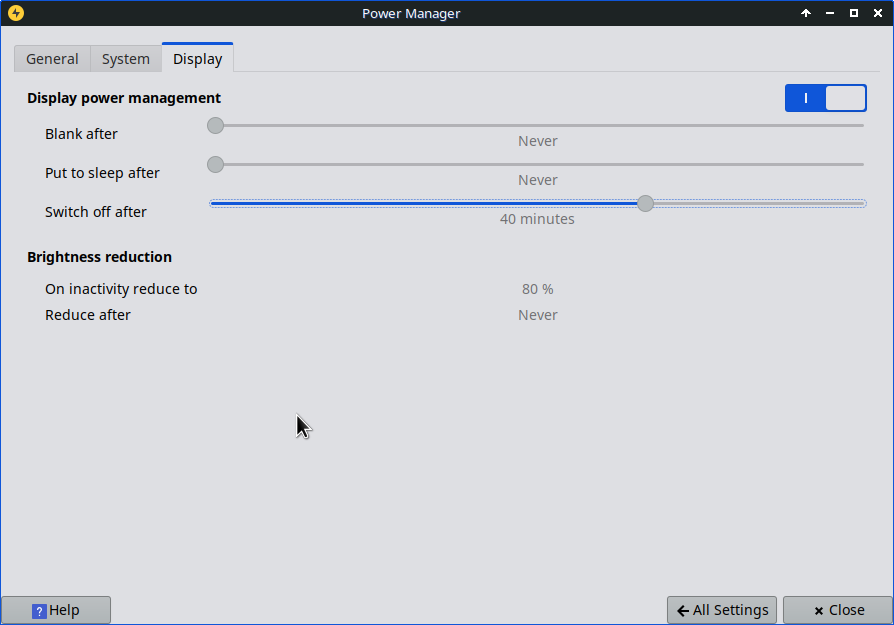The image size is (894, 625).
Task: Click the 'Never' value under Put to sleep slider
Action: 538,180
